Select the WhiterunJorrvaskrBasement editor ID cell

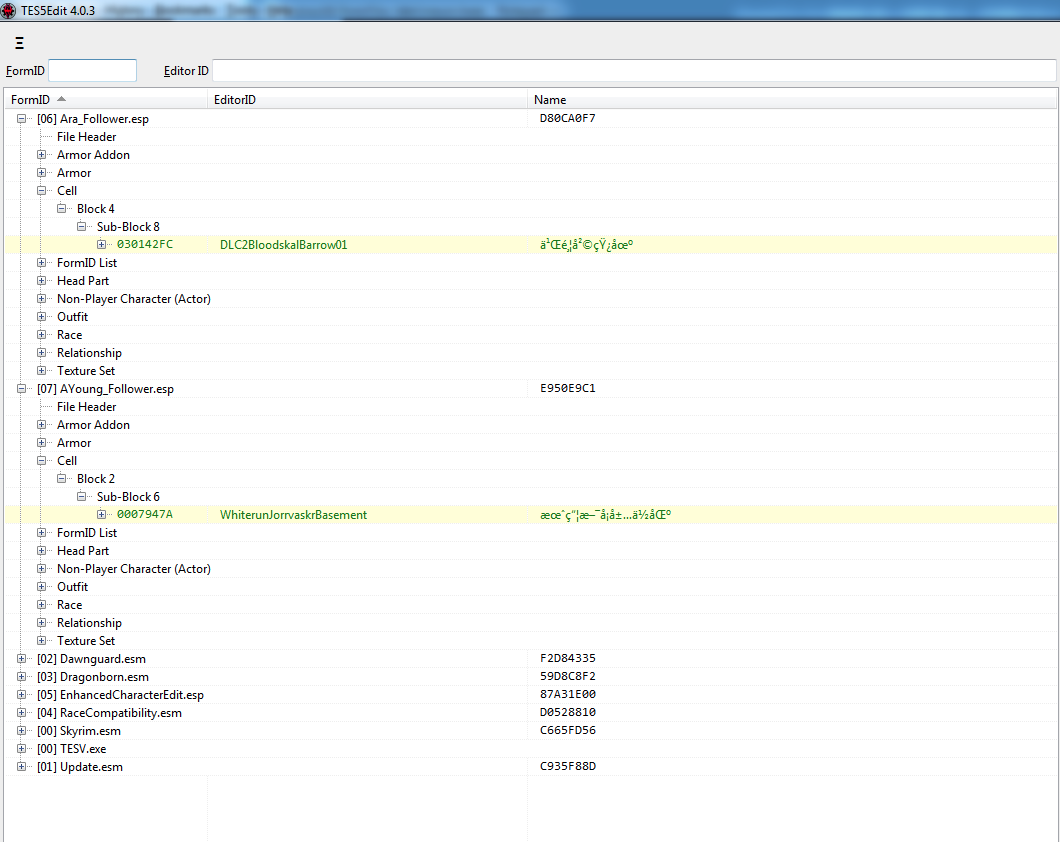[x=293, y=514]
